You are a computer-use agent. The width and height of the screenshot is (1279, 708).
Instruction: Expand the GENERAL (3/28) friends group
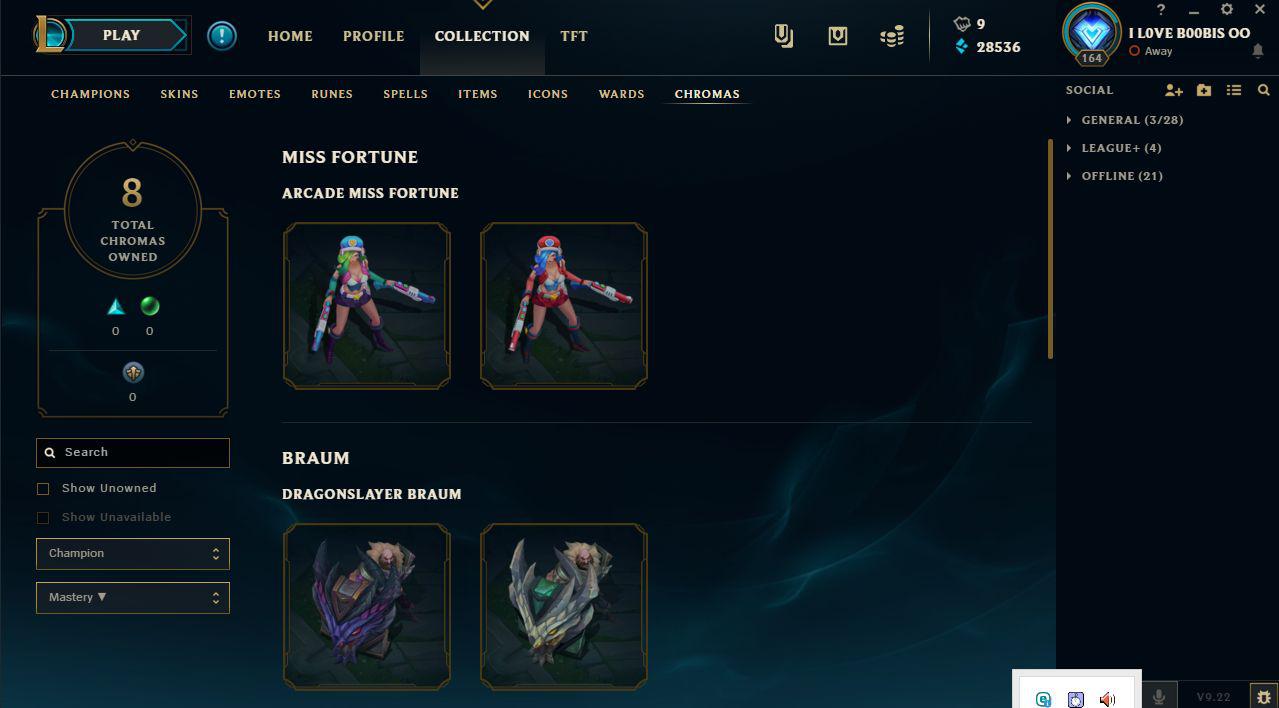pos(1125,120)
